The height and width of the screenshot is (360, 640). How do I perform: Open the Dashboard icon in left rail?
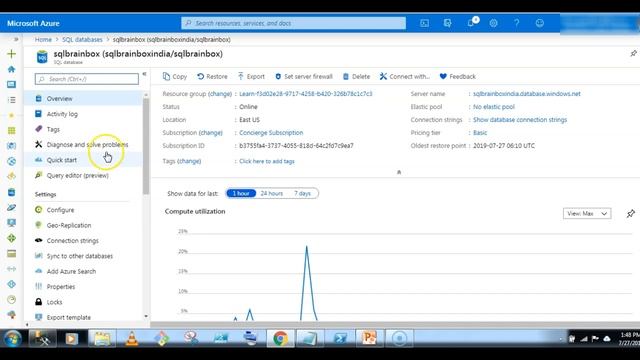click(11, 84)
